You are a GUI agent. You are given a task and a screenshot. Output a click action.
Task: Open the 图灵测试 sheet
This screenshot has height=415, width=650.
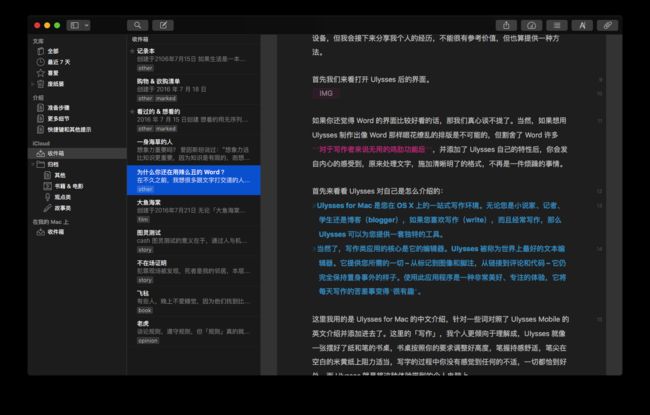[x=194, y=241]
